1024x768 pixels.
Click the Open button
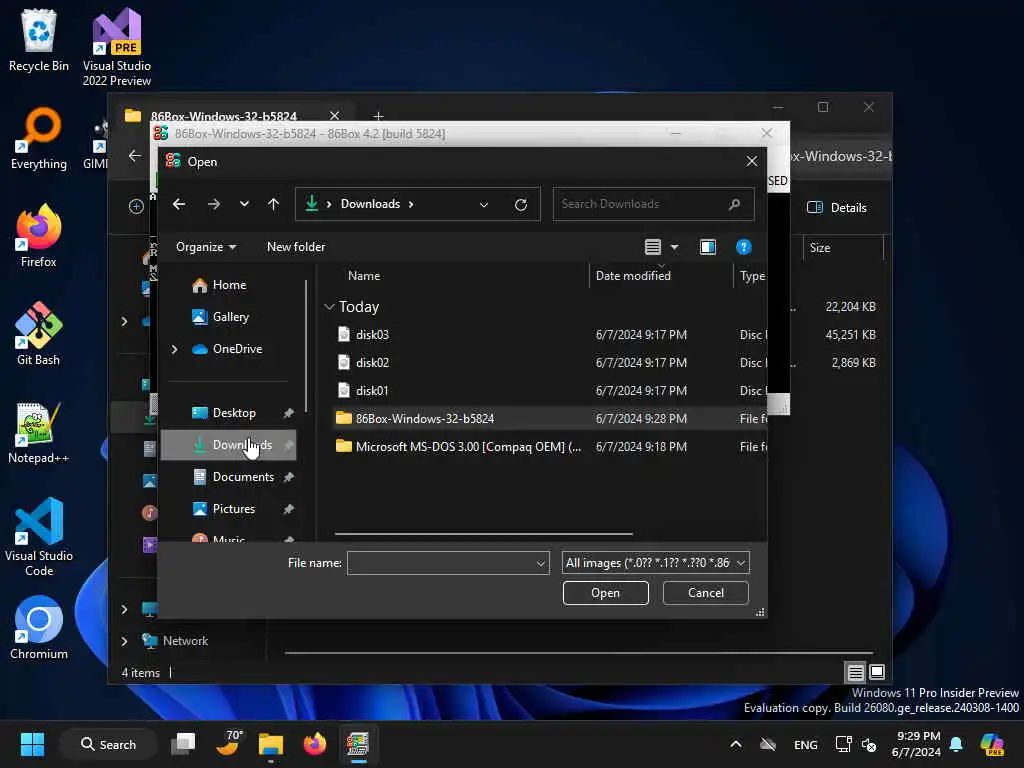605,593
